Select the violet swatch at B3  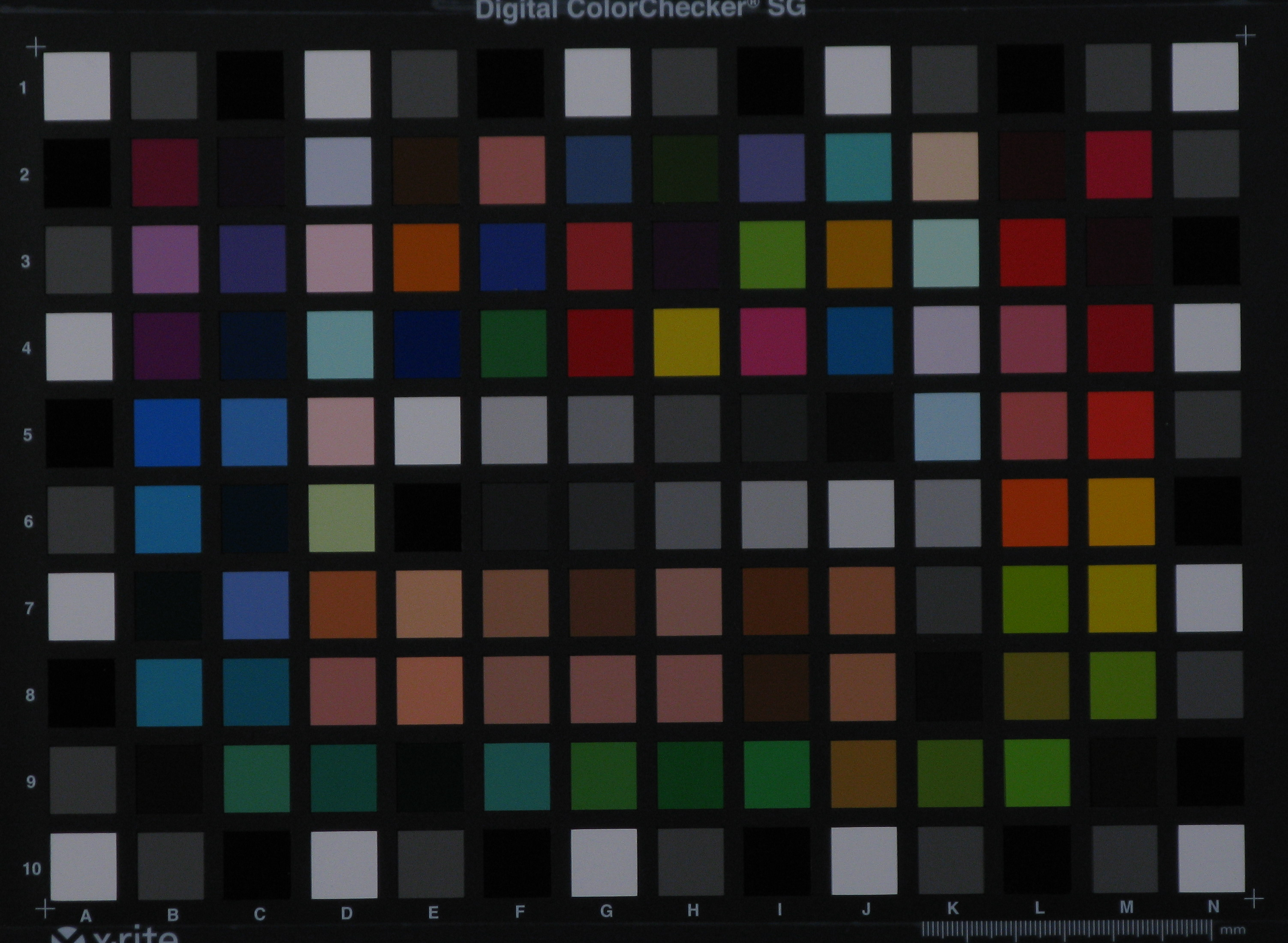pyautogui.click(x=166, y=259)
